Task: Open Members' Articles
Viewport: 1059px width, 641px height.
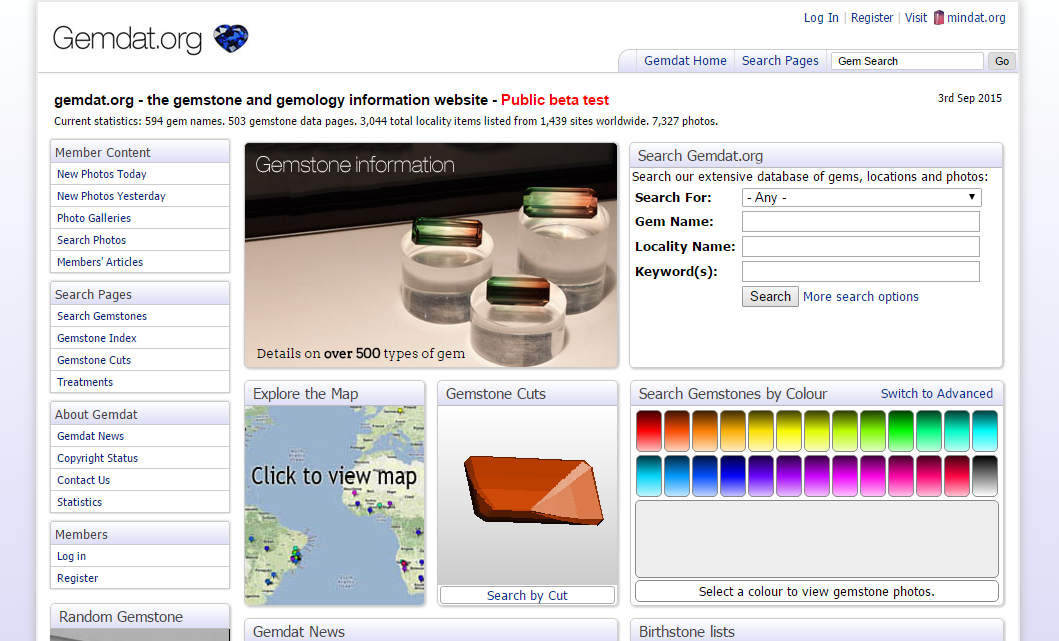Action: pyautogui.click(x=100, y=262)
